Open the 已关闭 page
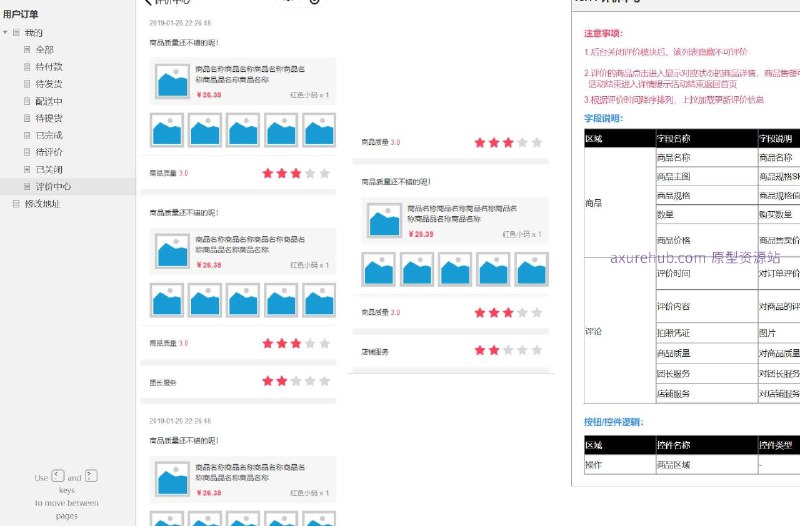This screenshot has width=800, height=526. (49, 169)
